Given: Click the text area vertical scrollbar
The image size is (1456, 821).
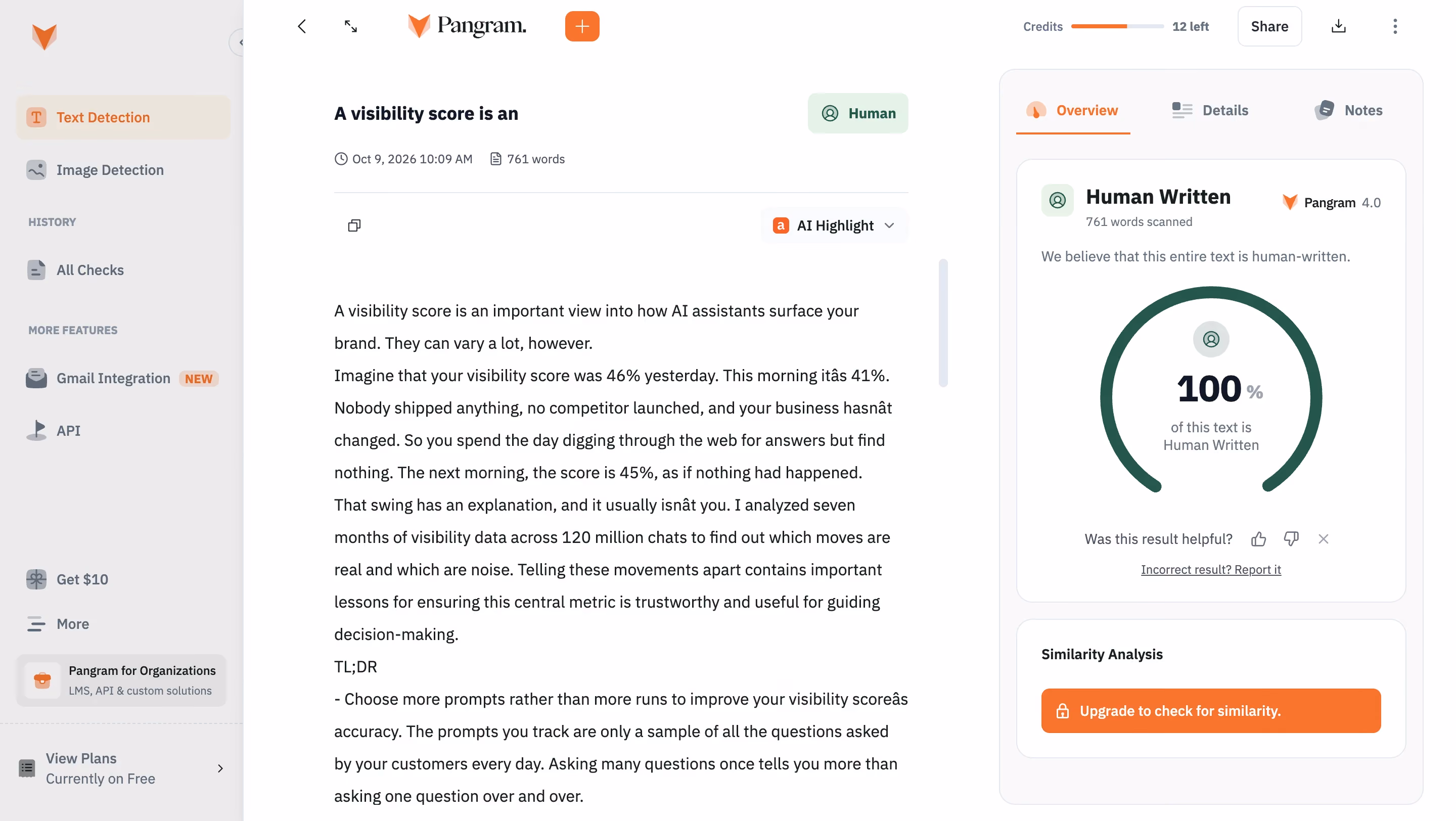Looking at the screenshot, I should [x=943, y=323].
